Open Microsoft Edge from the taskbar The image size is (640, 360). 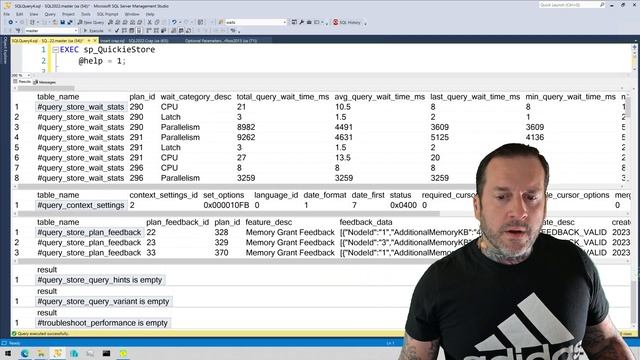24,353
